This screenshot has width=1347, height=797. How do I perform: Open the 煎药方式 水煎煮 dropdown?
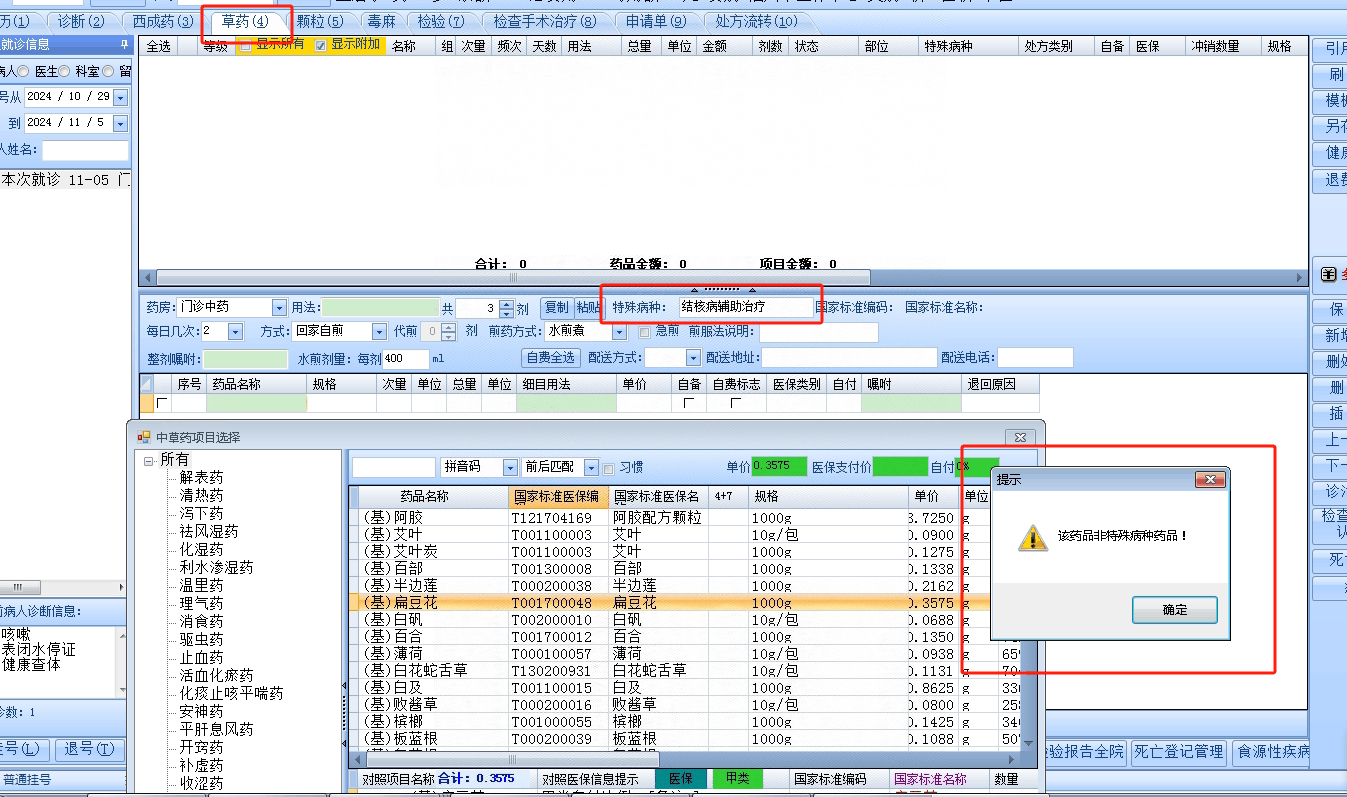click(x=619, y=331)
